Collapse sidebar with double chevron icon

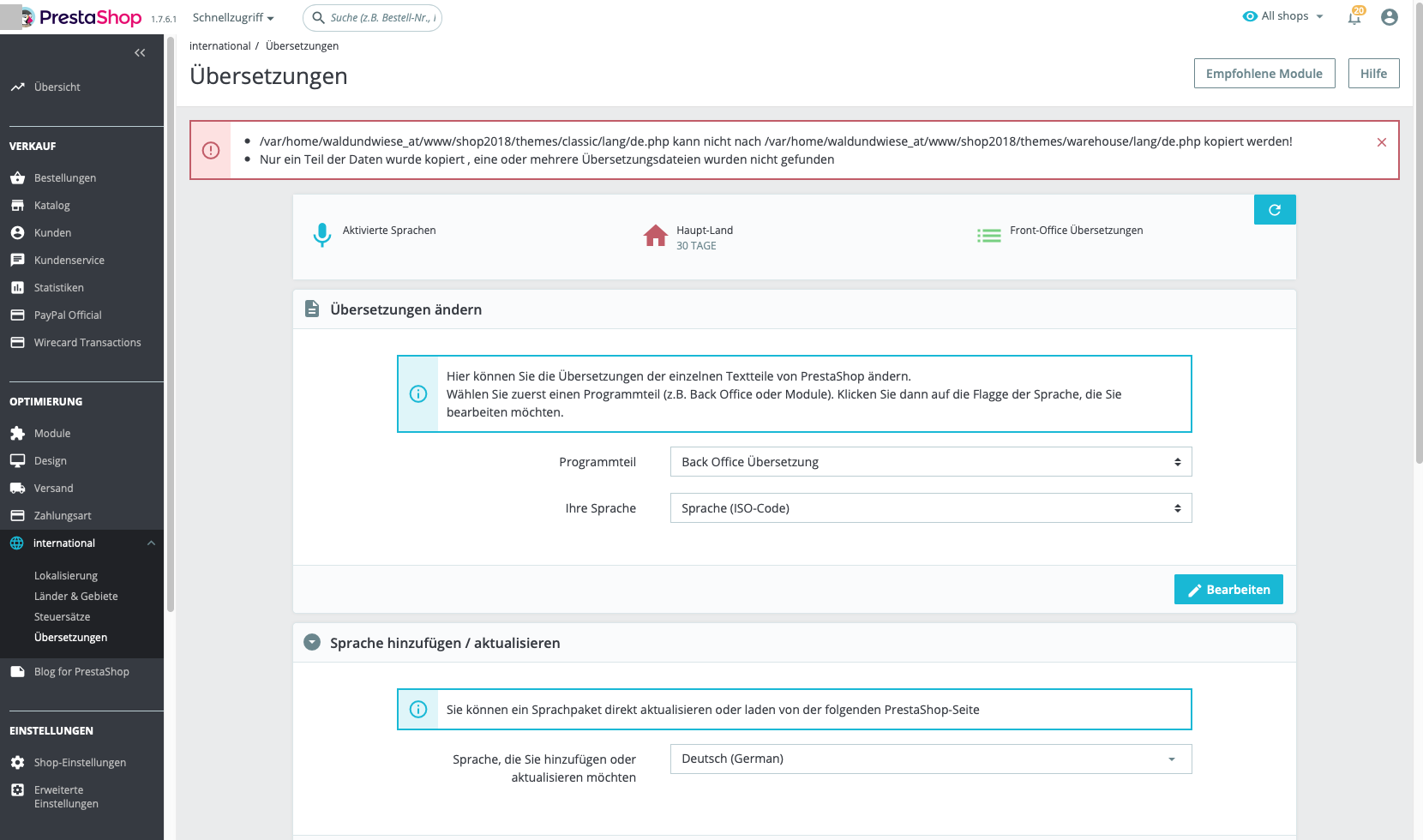(140, 53)
